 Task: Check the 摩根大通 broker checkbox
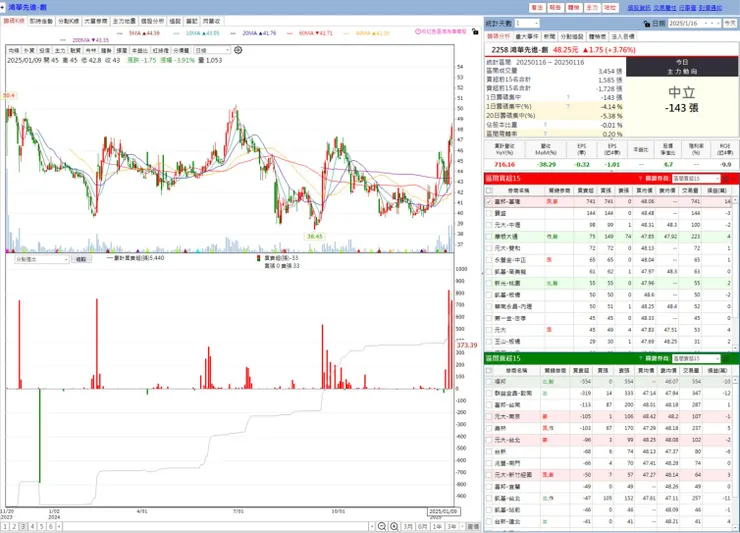coord(489,237)
